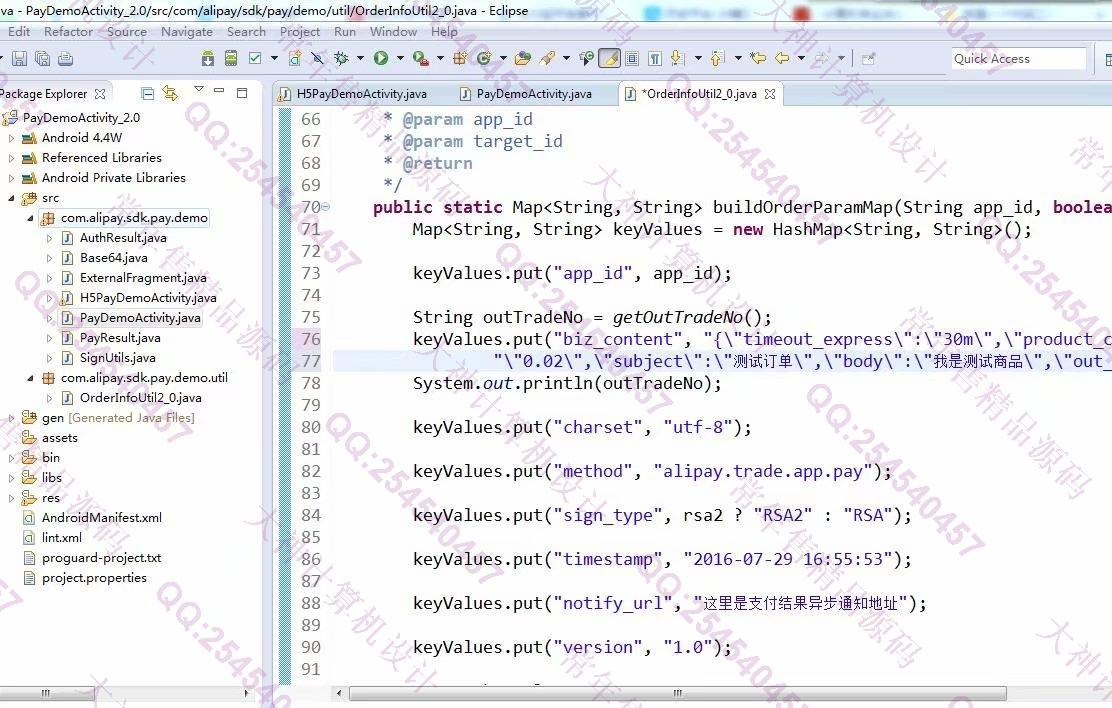Toggle code folding marker at line 70
The width and height of the screenshot is (1112, 708).
(x=326, y=207)
